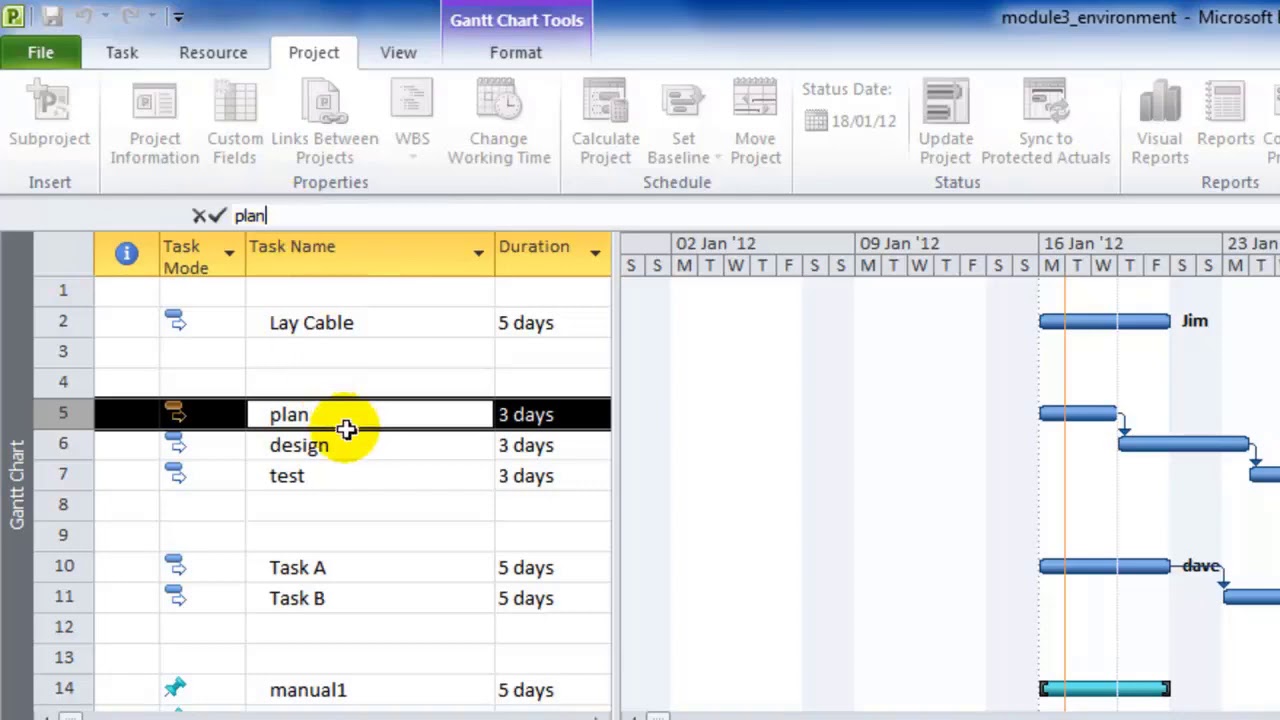Viewport: 1280px width, 720px height.
Task: Cancel the entry bar edit (X)
Action: click(x=199, y=215)
